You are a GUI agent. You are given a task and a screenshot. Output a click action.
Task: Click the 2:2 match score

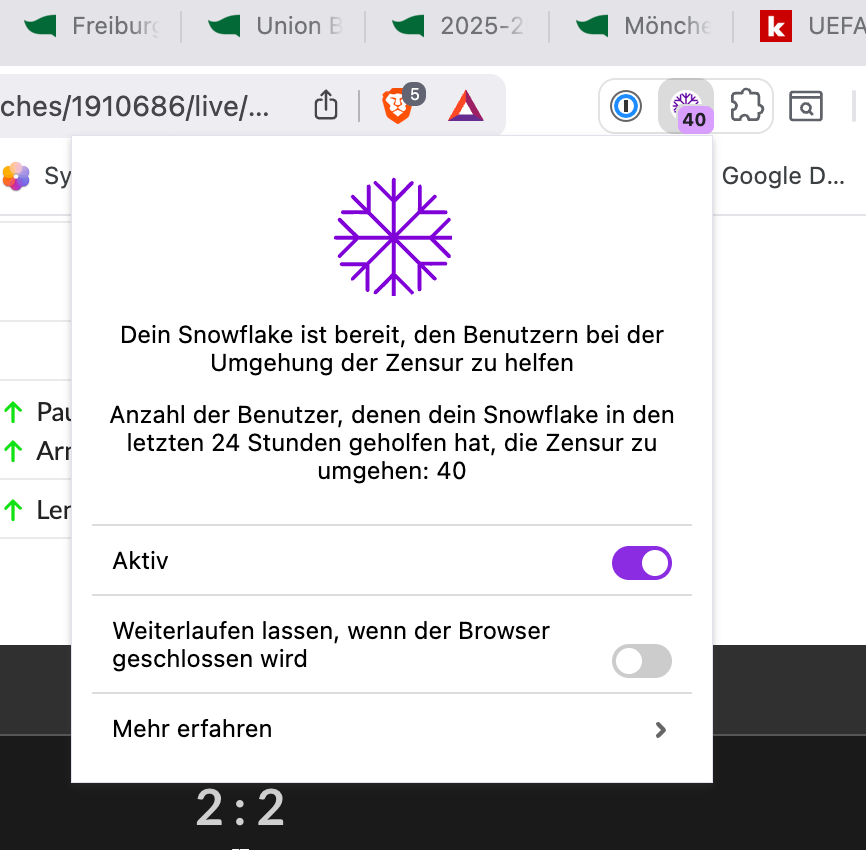[240, 808]
